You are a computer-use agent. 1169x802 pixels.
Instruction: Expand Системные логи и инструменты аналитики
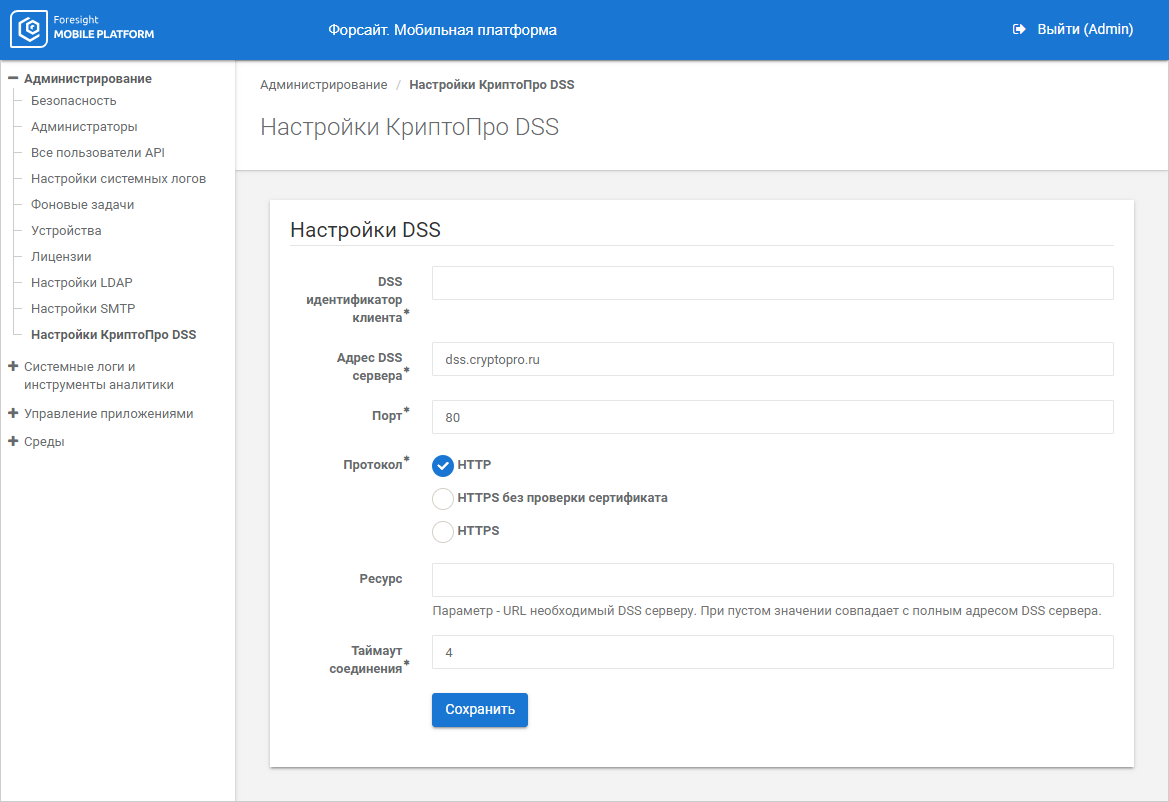pos(13,367)
